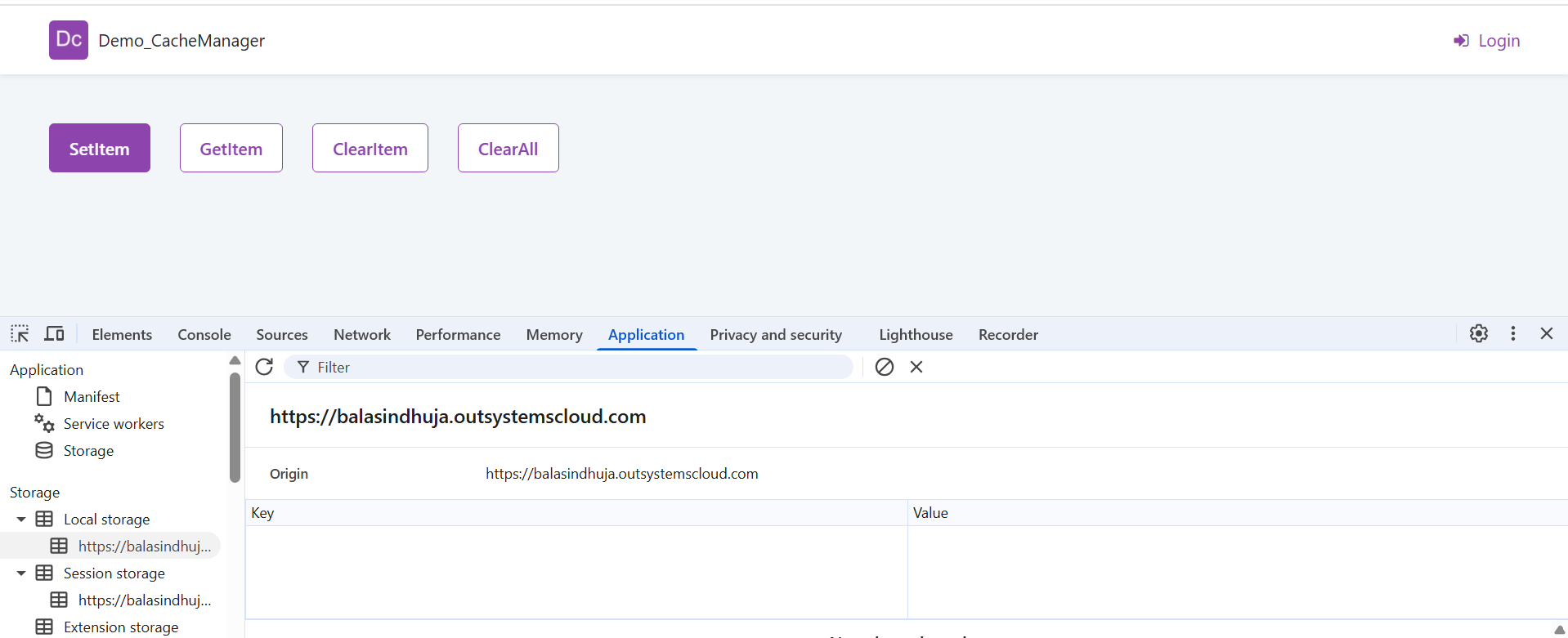1568x638 pixels.
Task: Open the Network tab
Action: [362, 334]
